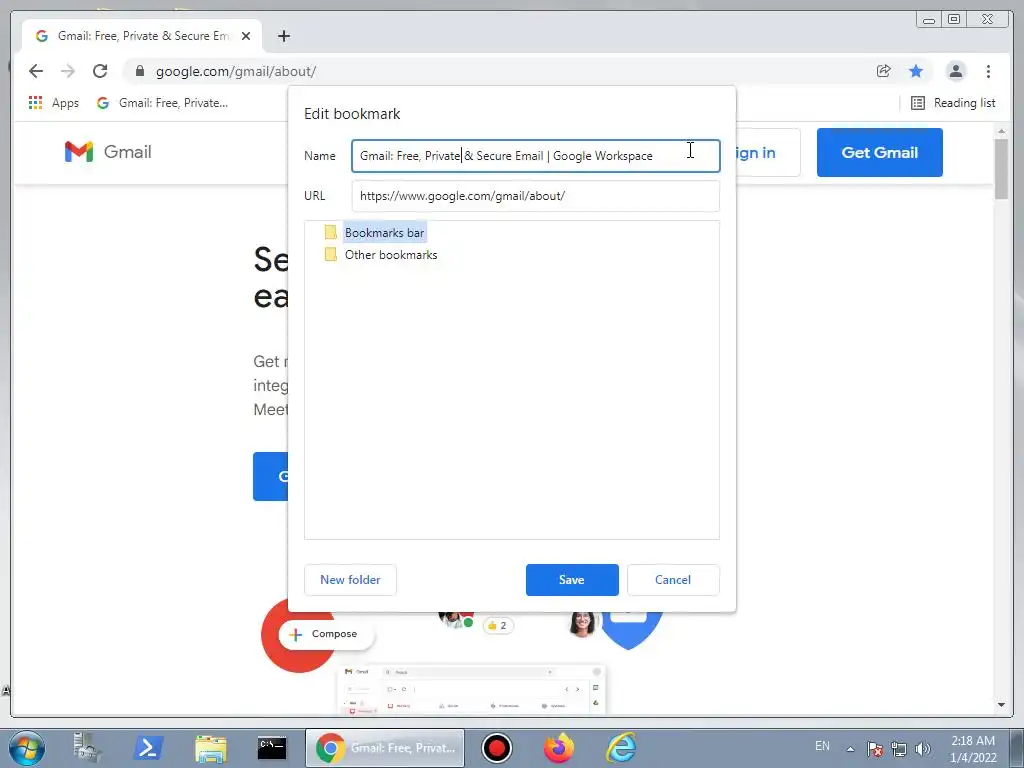Click the red record icon in taskbar

496,748
